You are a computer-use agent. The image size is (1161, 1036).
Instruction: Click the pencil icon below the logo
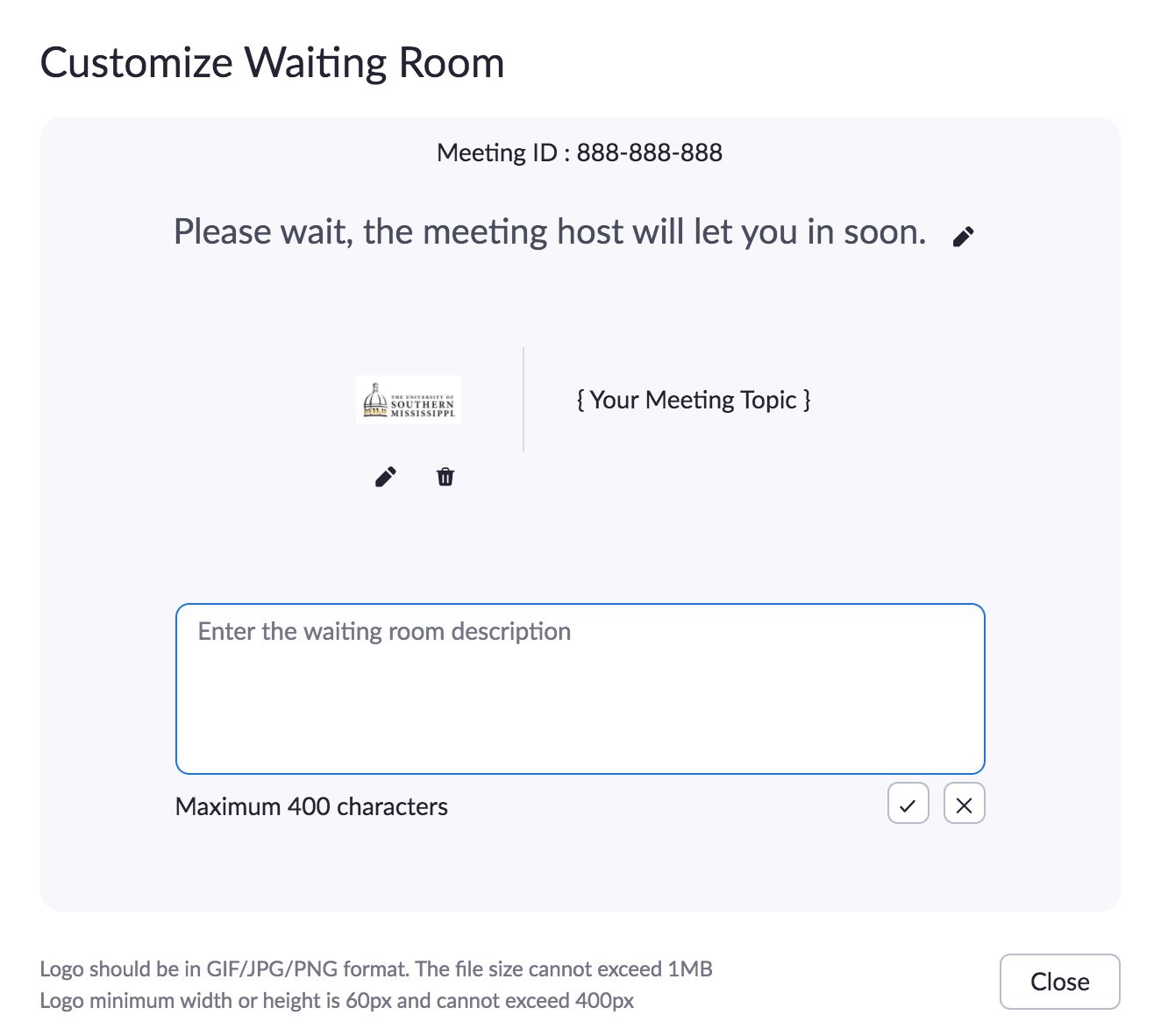[385, 477]
